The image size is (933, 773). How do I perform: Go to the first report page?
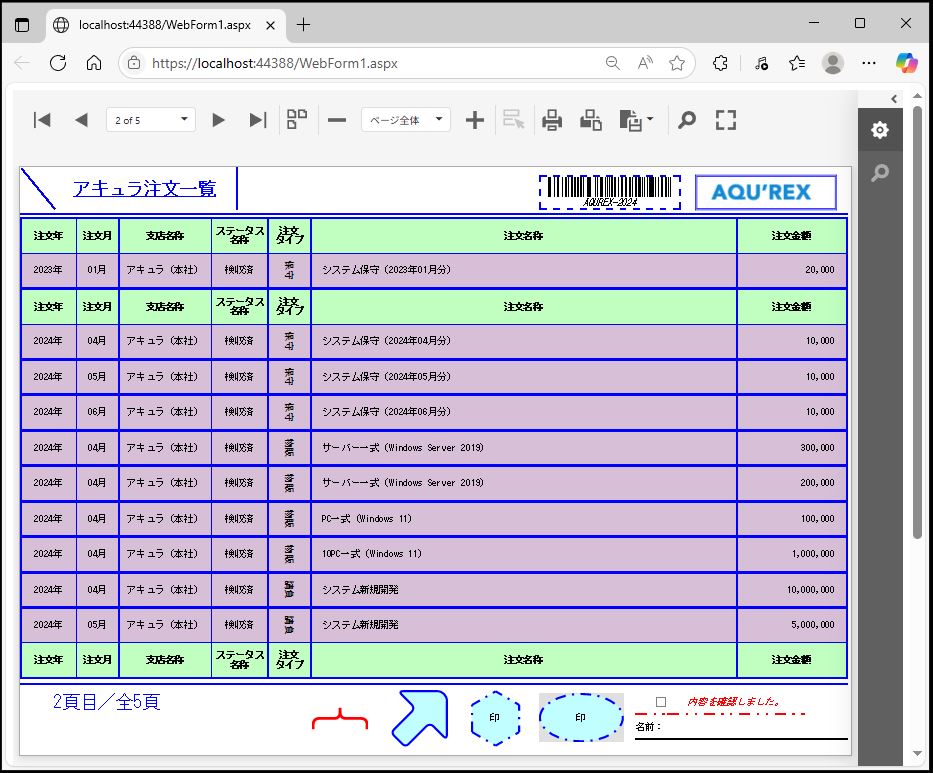(x=42, y=120)
